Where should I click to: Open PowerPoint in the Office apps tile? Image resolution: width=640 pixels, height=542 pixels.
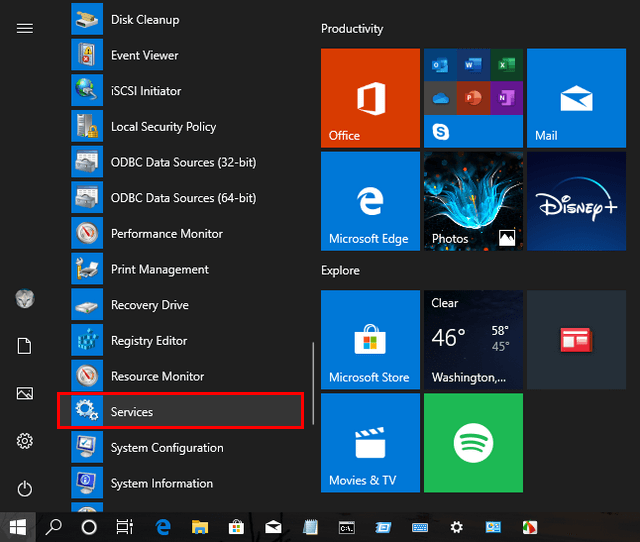click(x=473, y=98)
